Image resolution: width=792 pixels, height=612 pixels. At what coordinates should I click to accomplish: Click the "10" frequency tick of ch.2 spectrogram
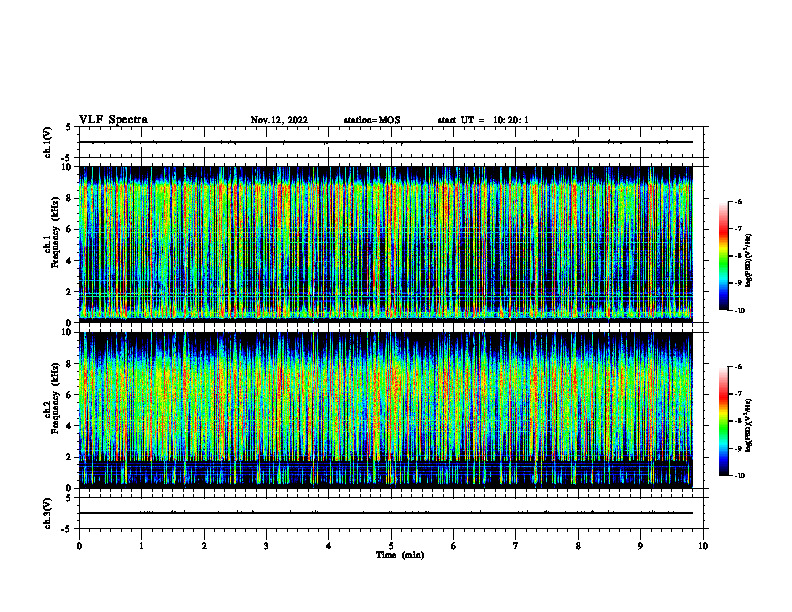pos(68,332)
